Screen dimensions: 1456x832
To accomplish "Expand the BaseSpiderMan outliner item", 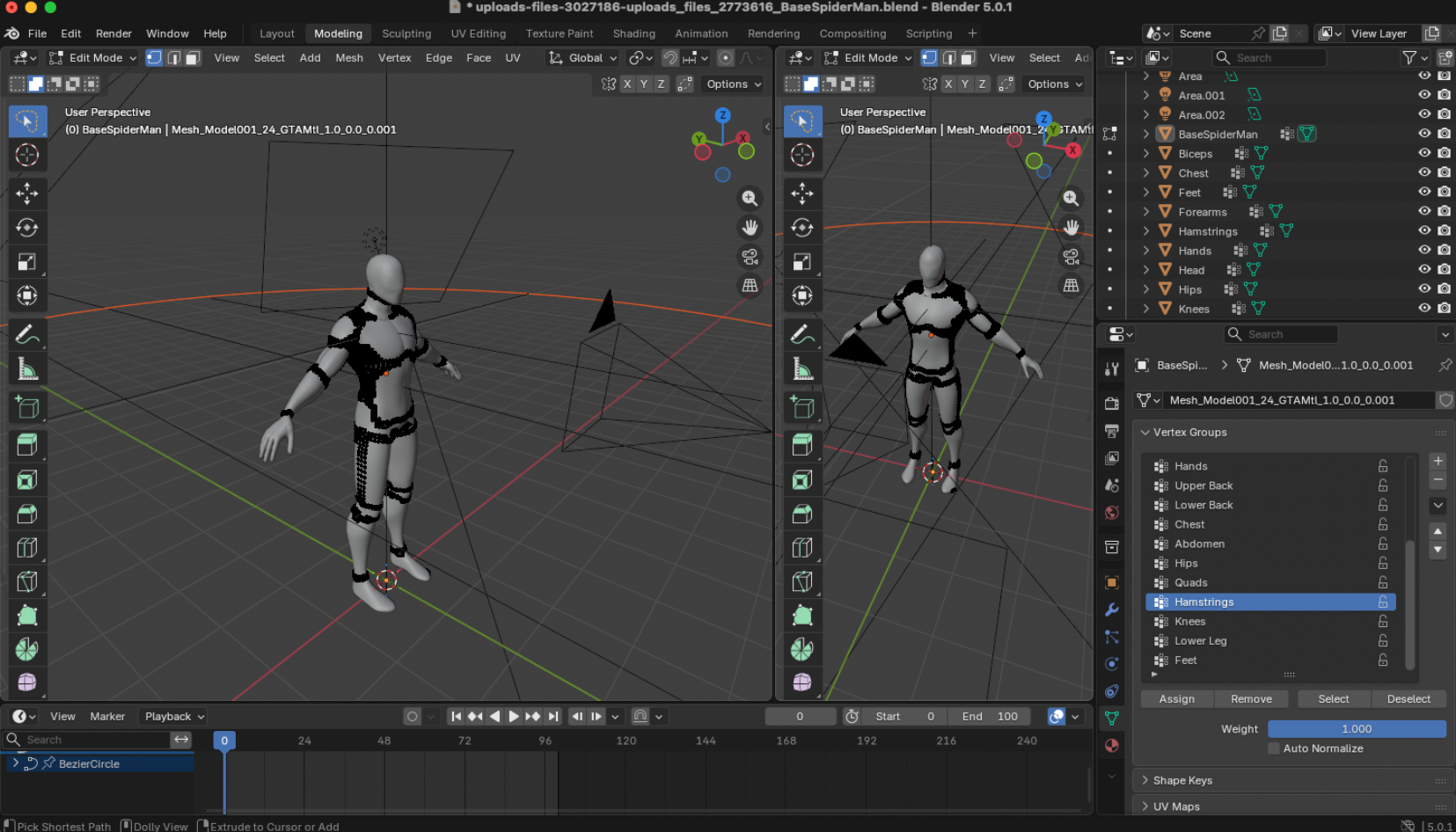I will 1145,134.
